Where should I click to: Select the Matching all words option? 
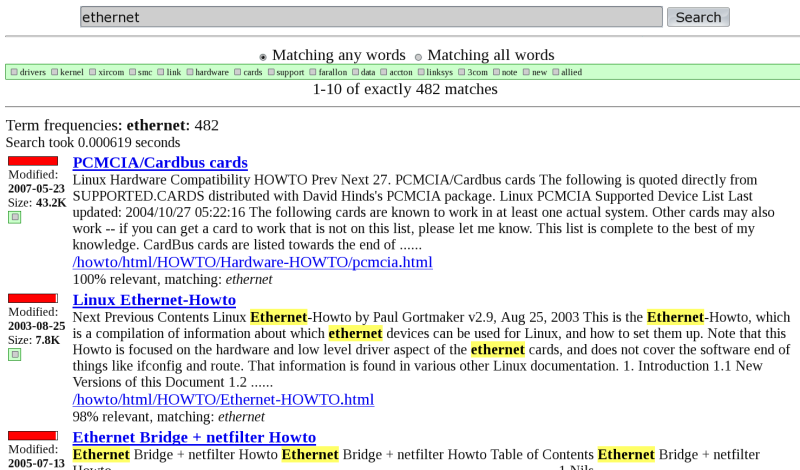tap(418, 57)
